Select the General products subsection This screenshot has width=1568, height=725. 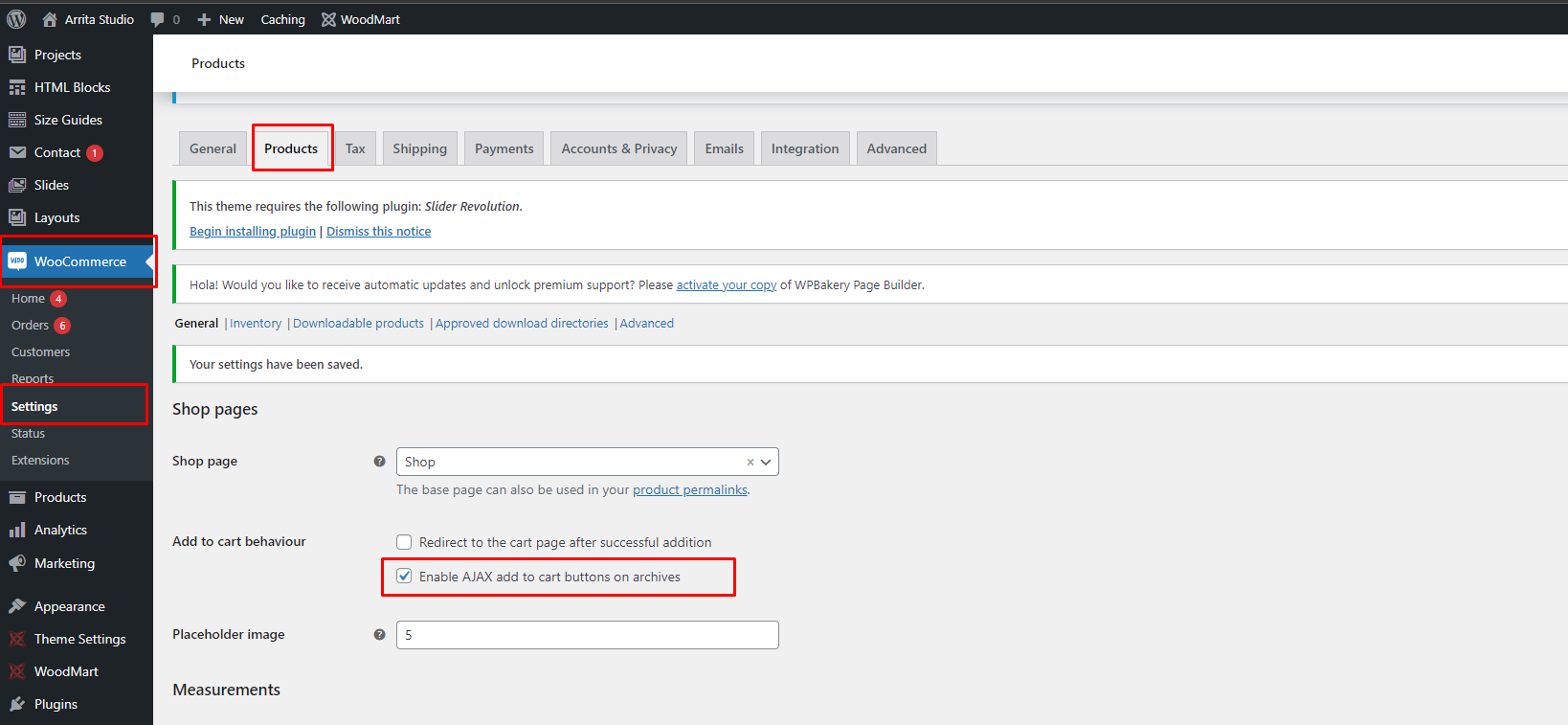[196, 324]
